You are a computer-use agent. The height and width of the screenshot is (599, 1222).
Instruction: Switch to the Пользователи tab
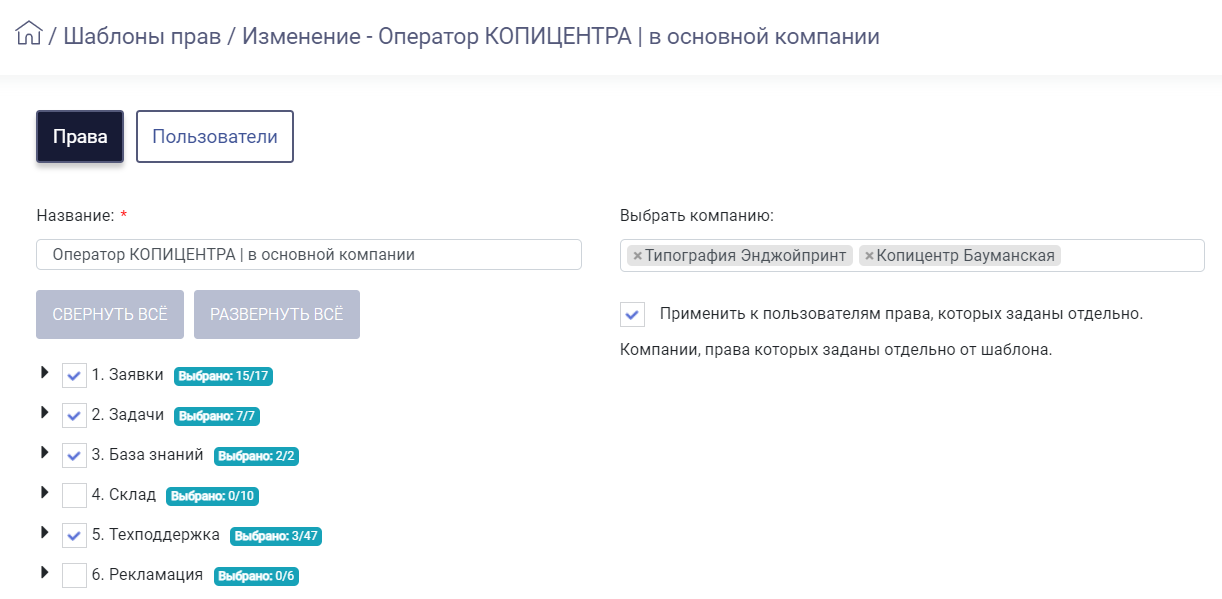click(215, 136)
